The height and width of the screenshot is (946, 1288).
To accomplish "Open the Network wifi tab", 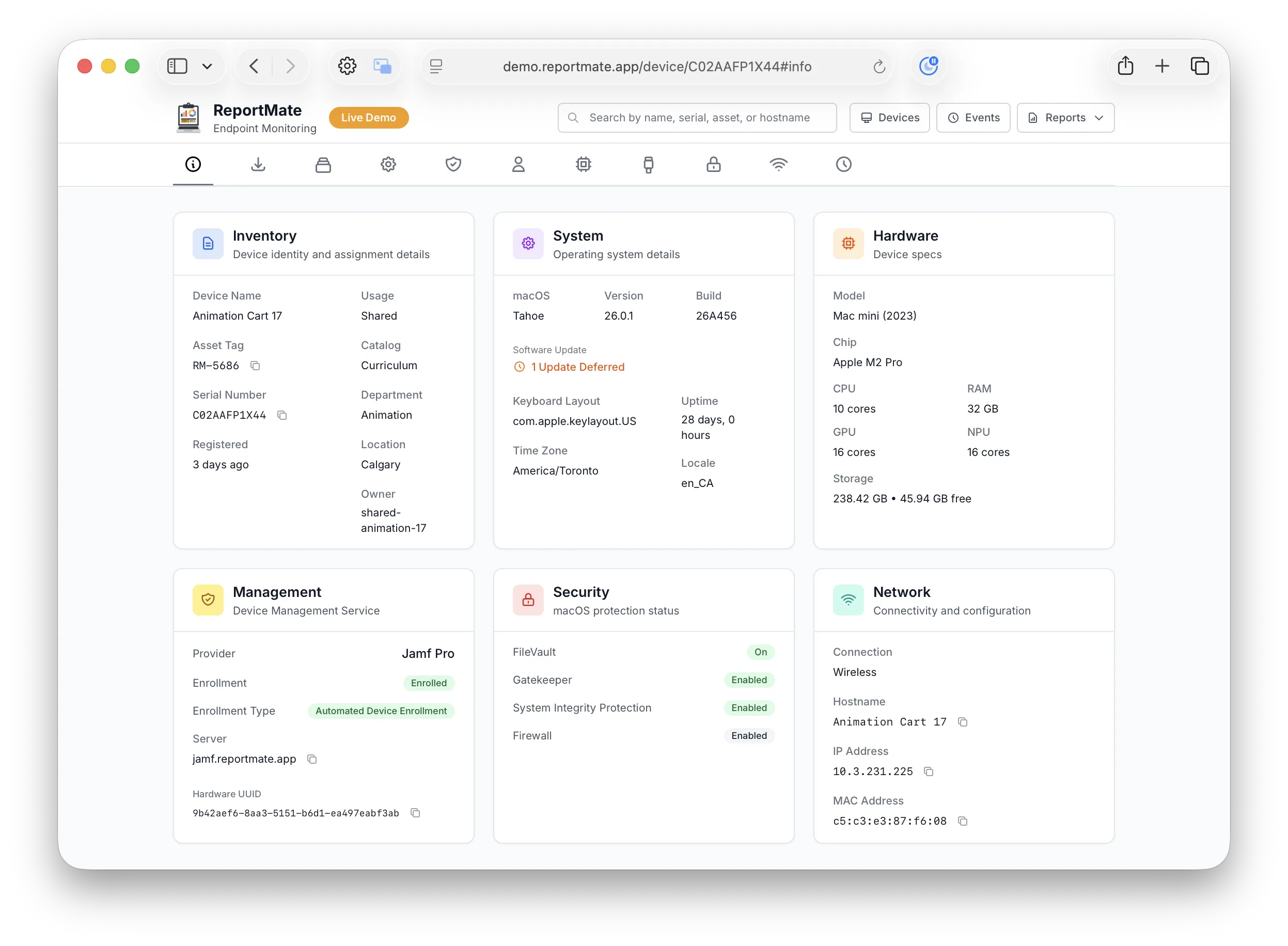I will (x=778, y=164).
